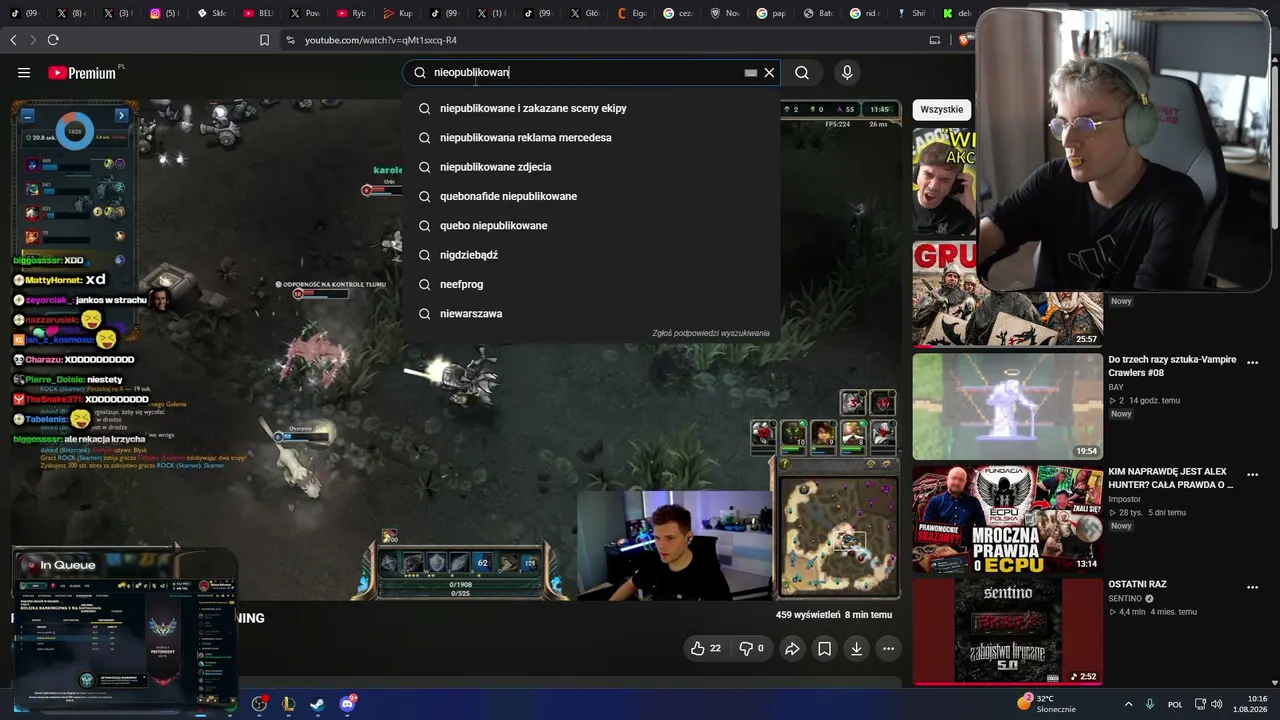Open League of Legends from the taskbar
1280x720 pixels.
pyautogui.click(x=289, y=704)
